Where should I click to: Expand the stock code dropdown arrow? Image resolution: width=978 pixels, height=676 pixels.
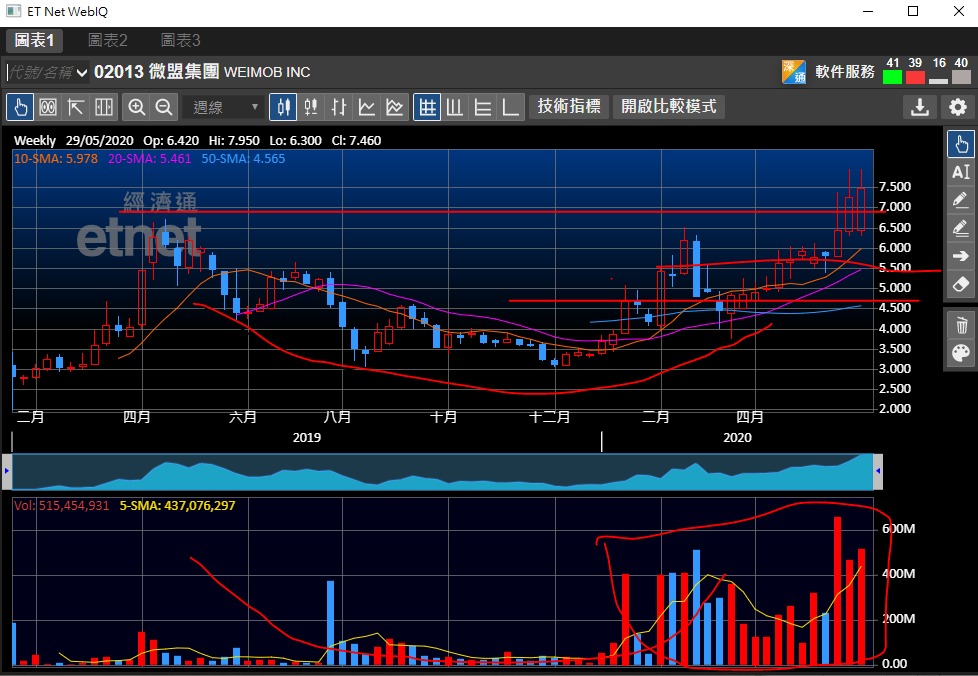[x=82, y=73]
